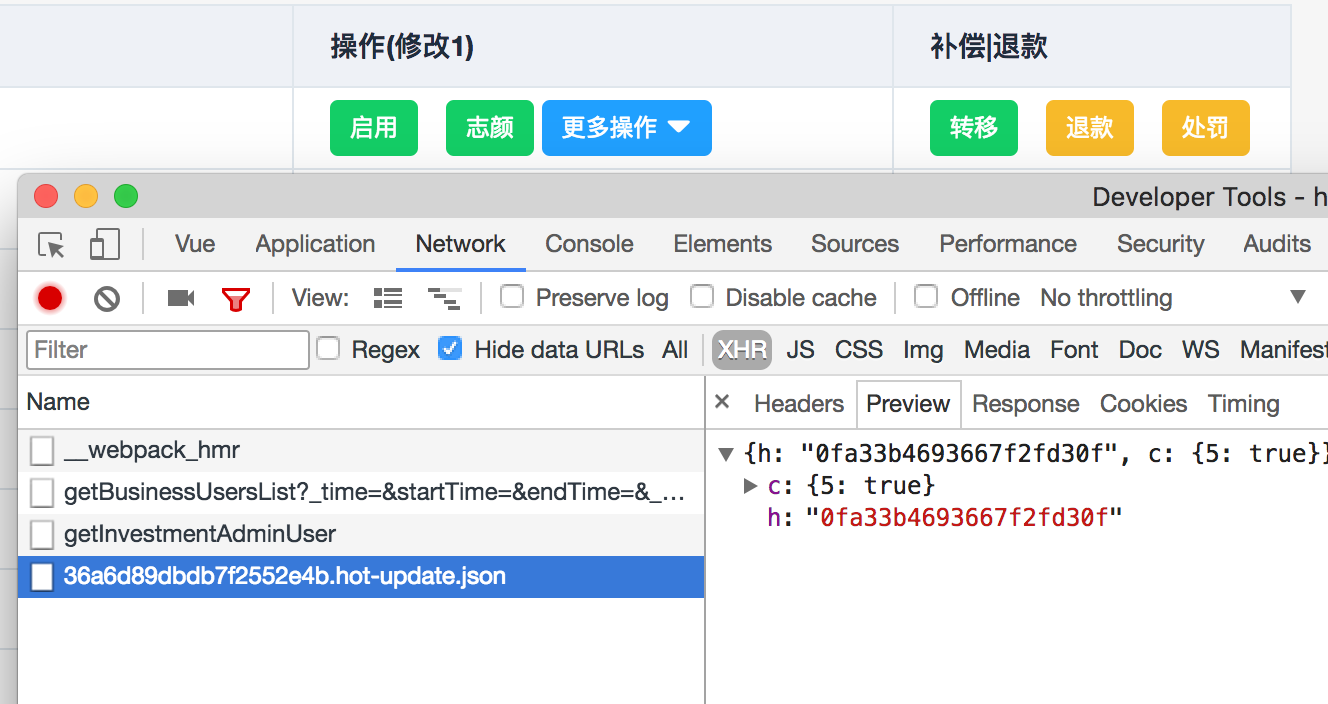Switch to the Application tab
Viewport: 1328px width, 704px height.
pyautogui.click(x=315, y=244)
